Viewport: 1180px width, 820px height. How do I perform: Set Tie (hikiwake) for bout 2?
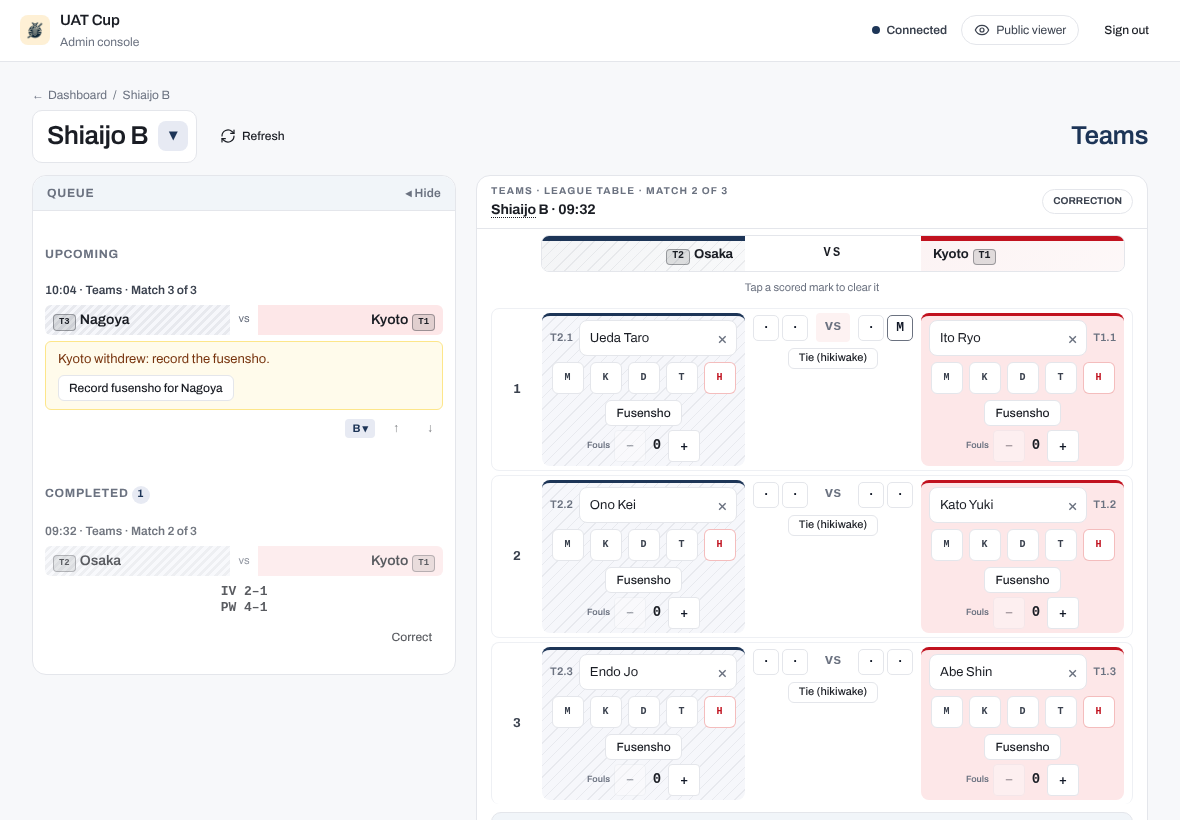click(832, 524)
